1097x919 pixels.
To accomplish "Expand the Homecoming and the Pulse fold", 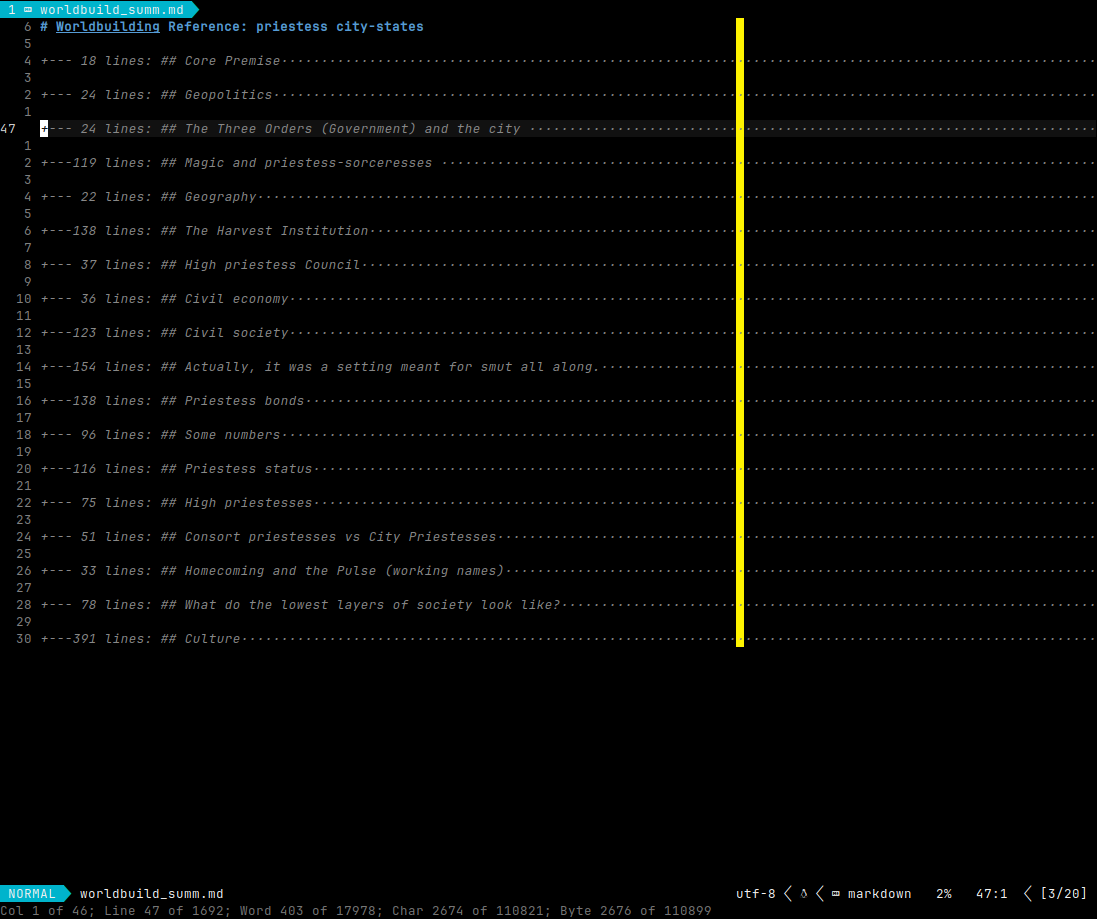I will point(568,571).
